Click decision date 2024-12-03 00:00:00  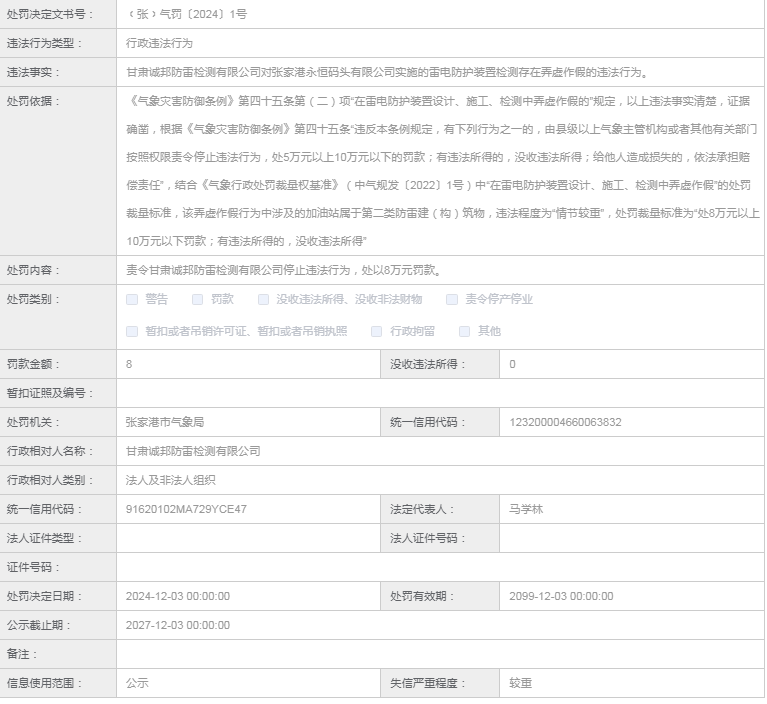[x=178, y=596]
